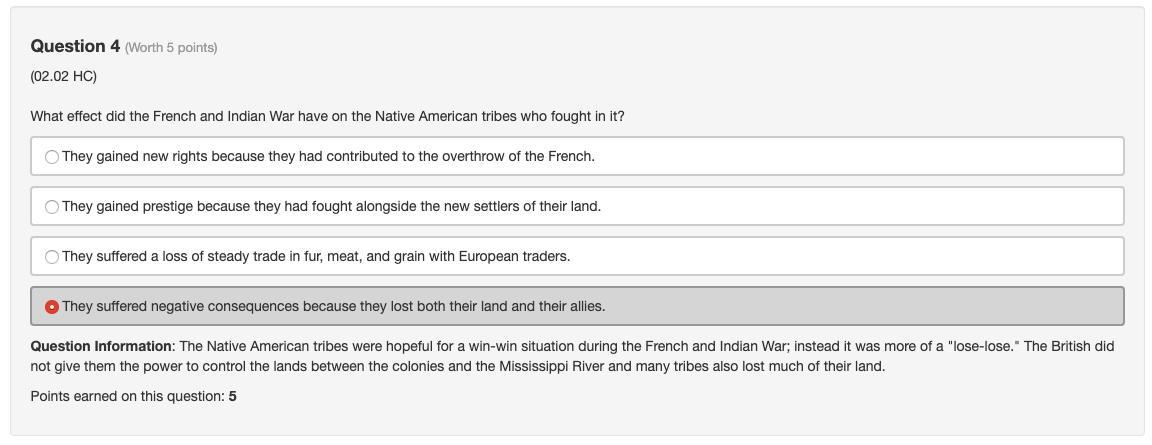Click the 'Points earned on this question' text
This screenshot has height=445, width=1152.
[127, 396]
